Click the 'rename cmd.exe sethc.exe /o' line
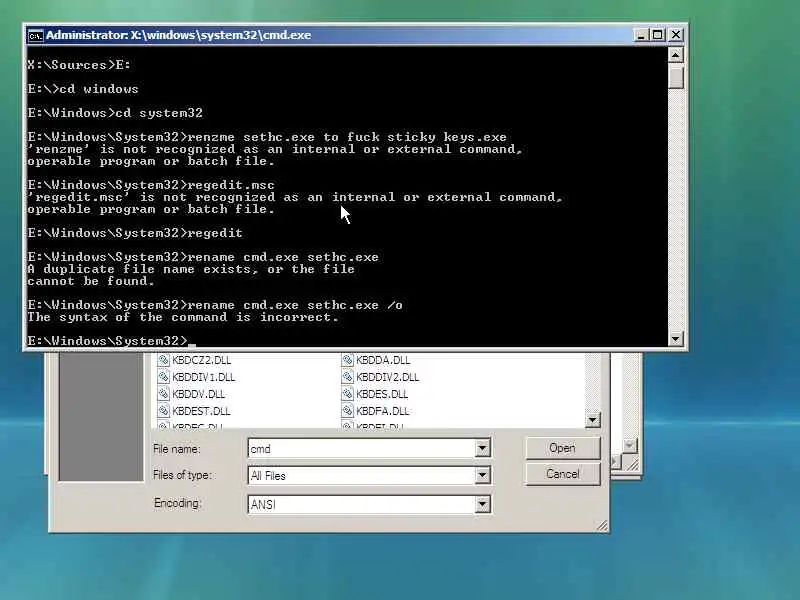 click(215, 305)
